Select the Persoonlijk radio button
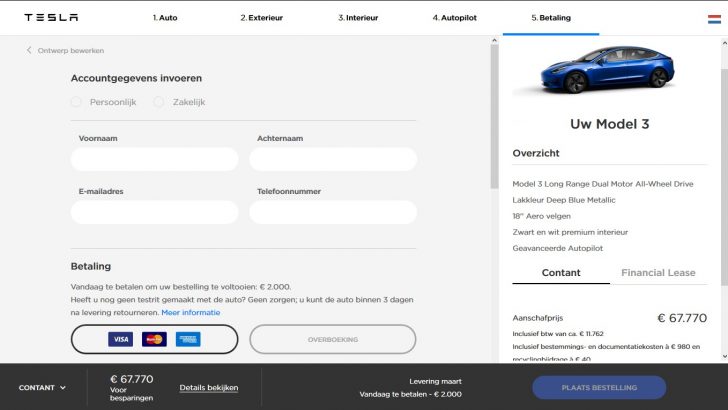This screenshot has height=410, width=728. point(76,102)
